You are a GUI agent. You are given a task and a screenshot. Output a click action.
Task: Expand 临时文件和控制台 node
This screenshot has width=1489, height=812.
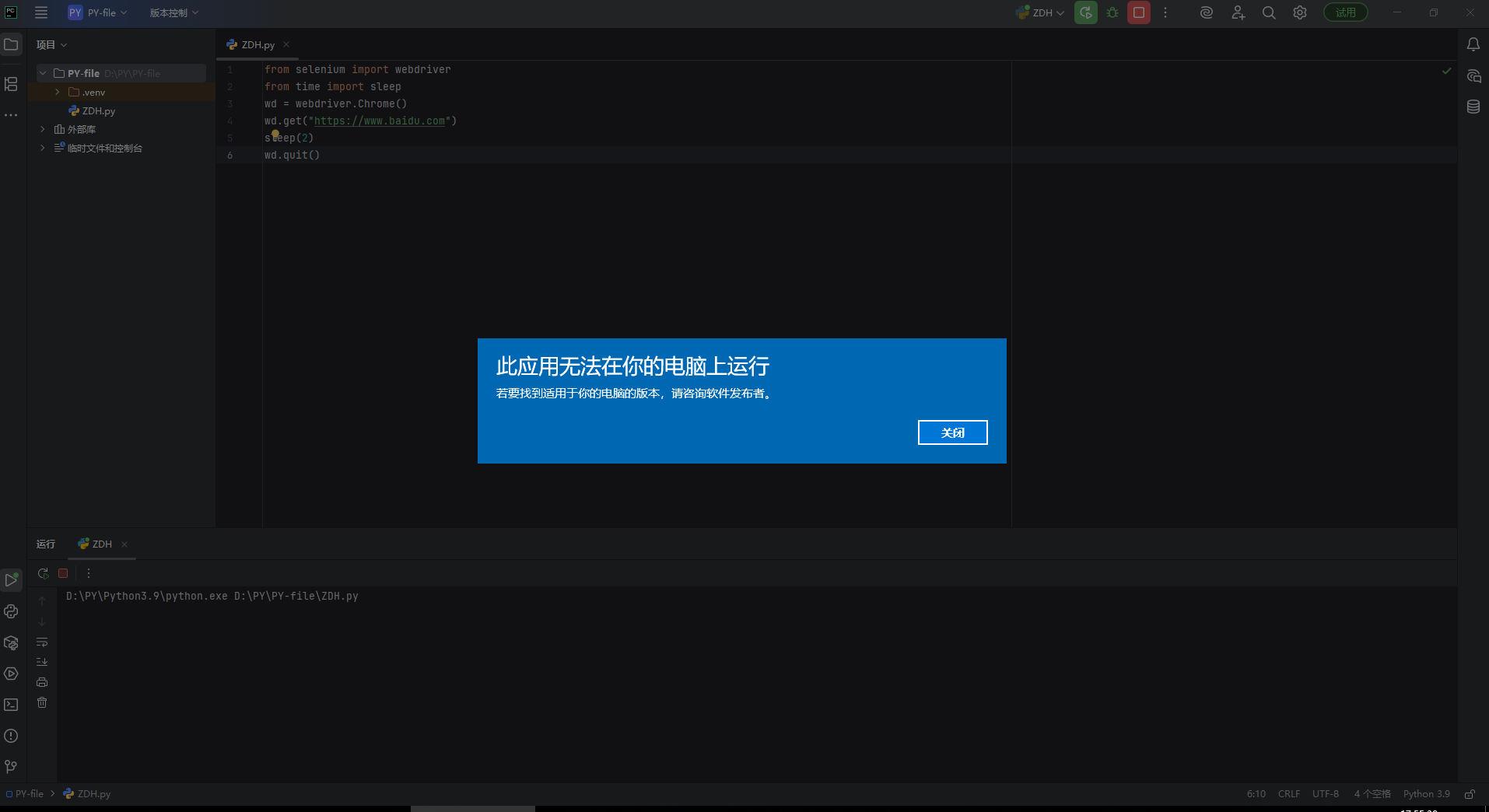pyautogui.click(x=43, y=148)
